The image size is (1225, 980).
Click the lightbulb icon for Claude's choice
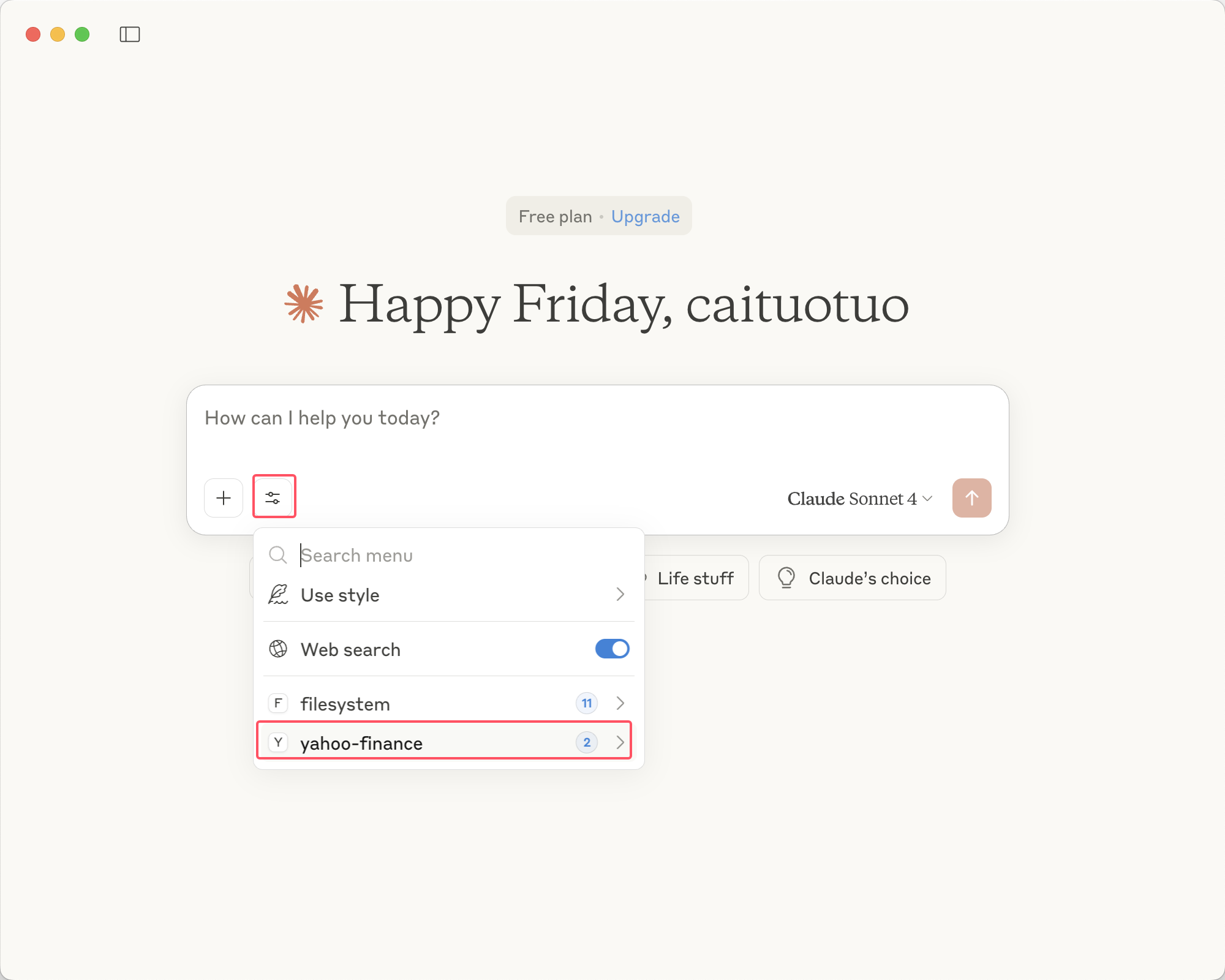pyautogui.click(x=786, y=578)
